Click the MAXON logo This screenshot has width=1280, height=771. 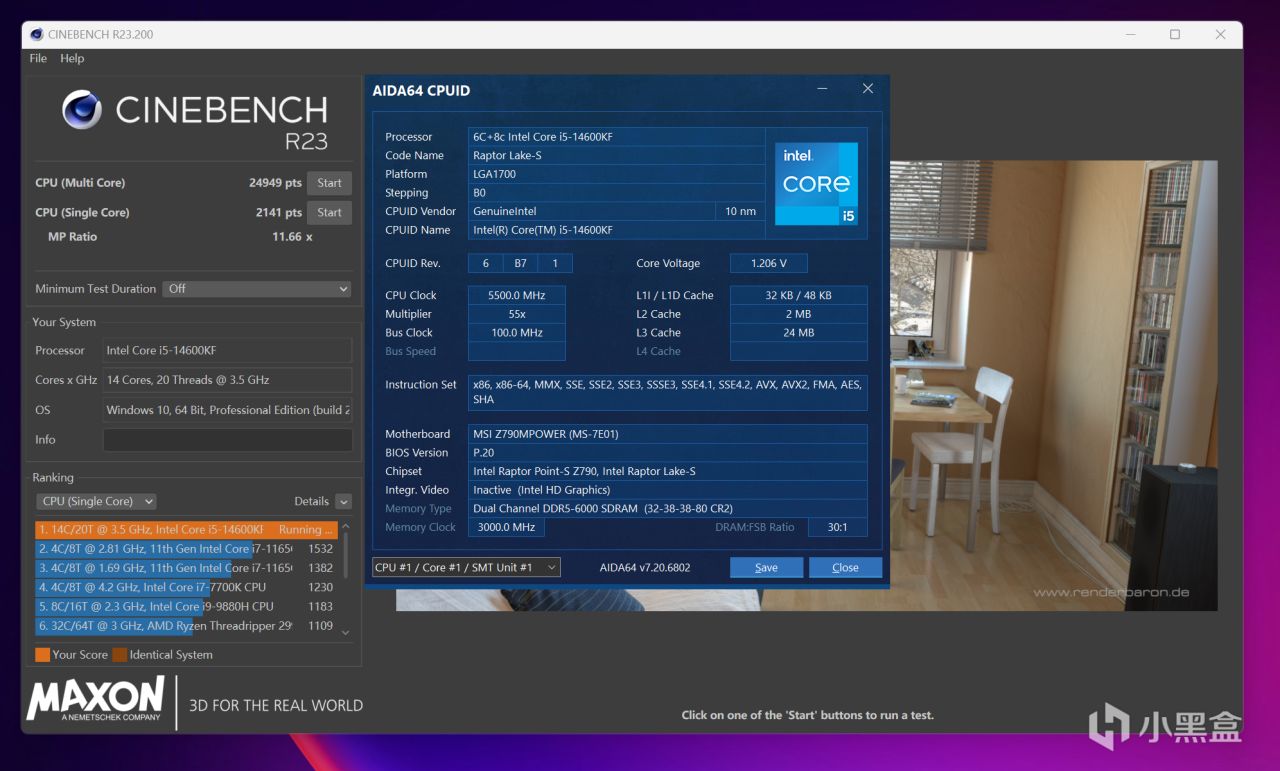pyautogui.click(x=95, y=699)
